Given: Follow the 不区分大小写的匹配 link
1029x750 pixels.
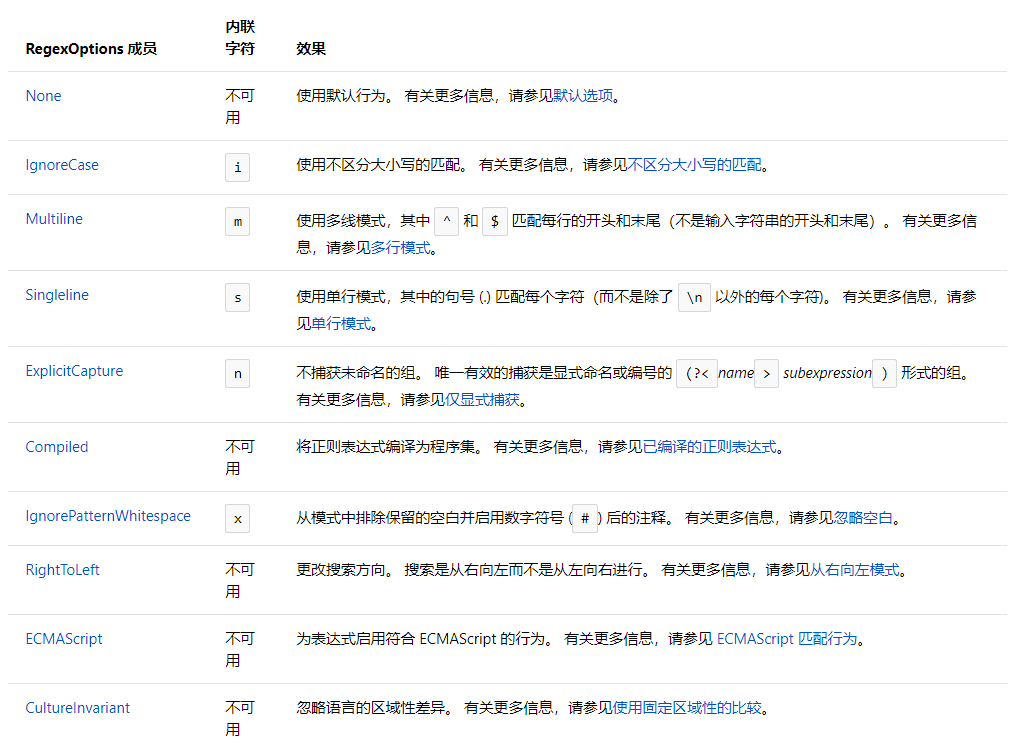Looking at the screenshot, I should pos(694,165).
